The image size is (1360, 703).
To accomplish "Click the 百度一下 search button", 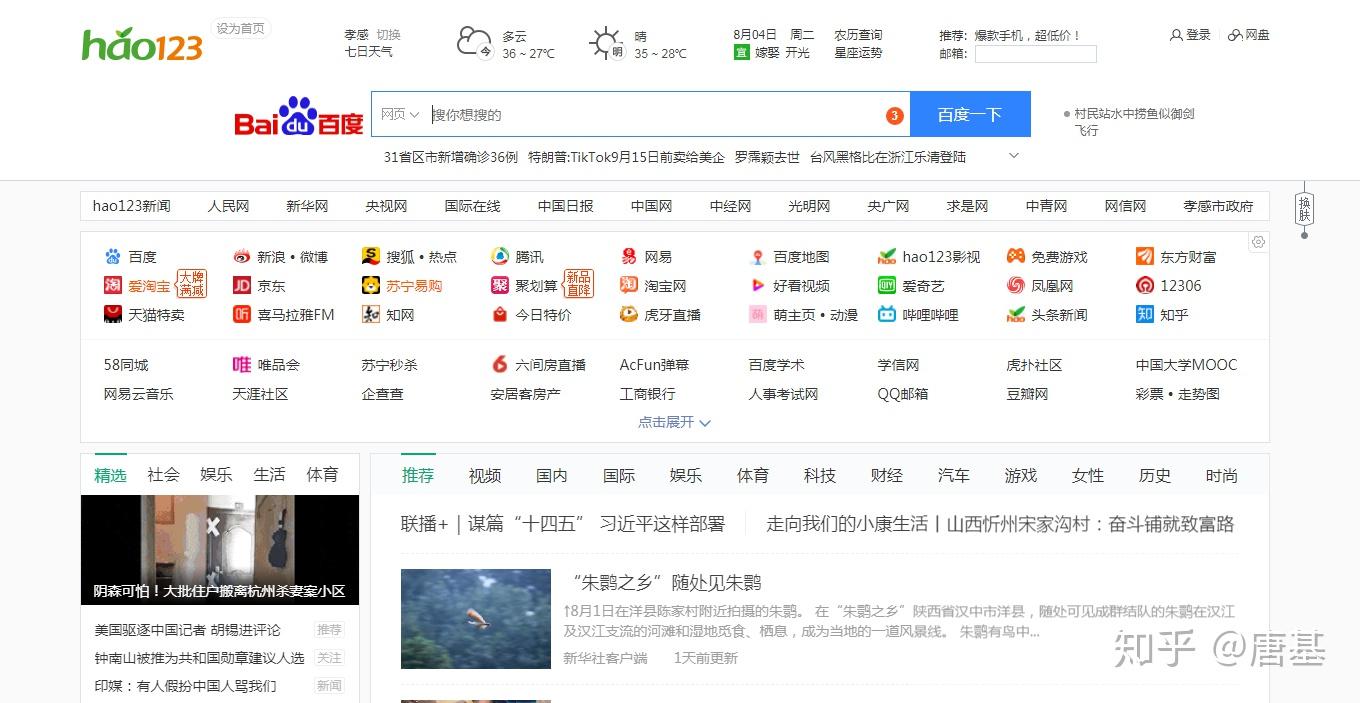I will point(970,115).
